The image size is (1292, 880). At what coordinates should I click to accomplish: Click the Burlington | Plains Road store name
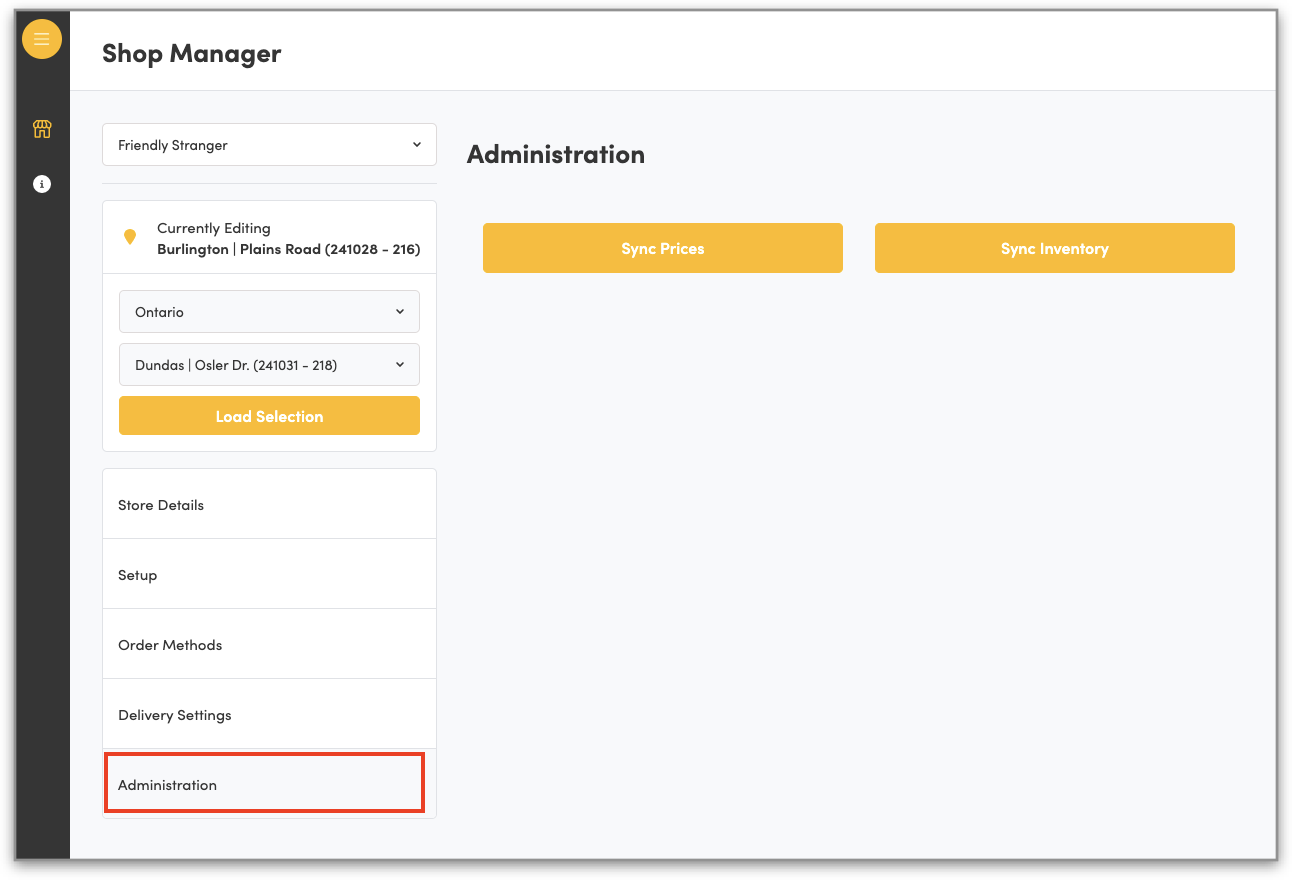288,249
